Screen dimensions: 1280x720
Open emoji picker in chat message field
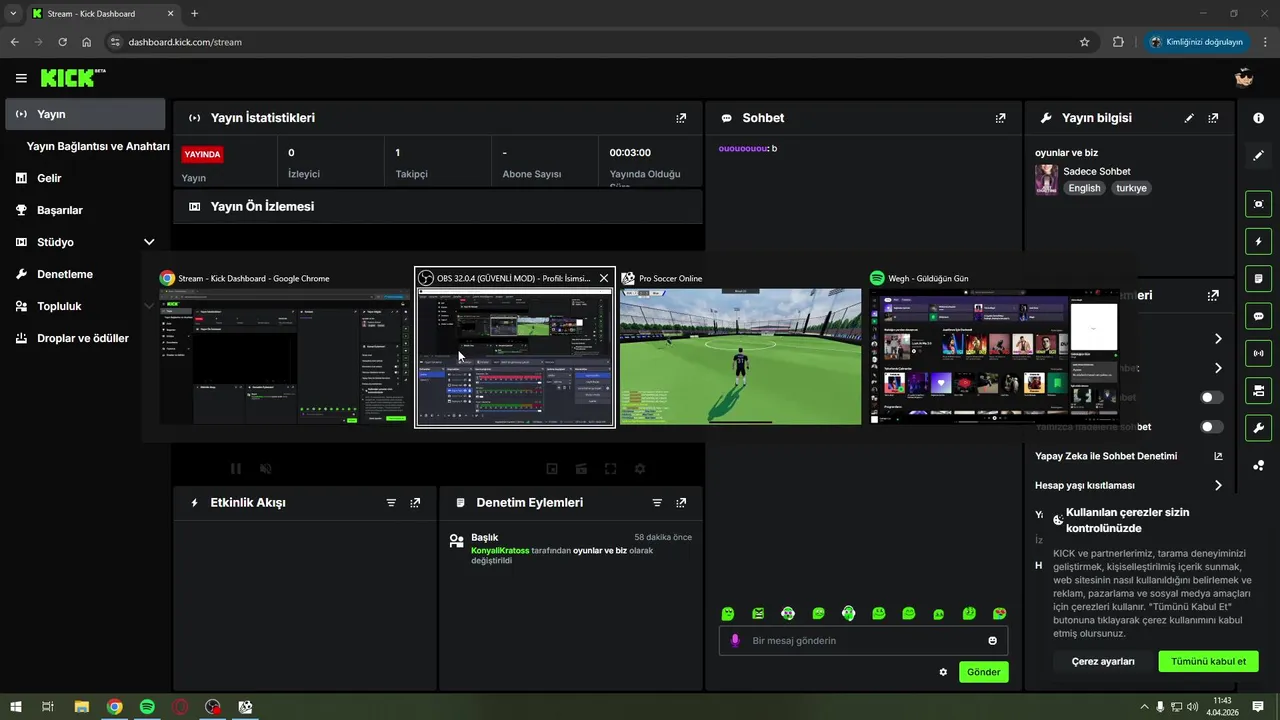tap(993, 641)
